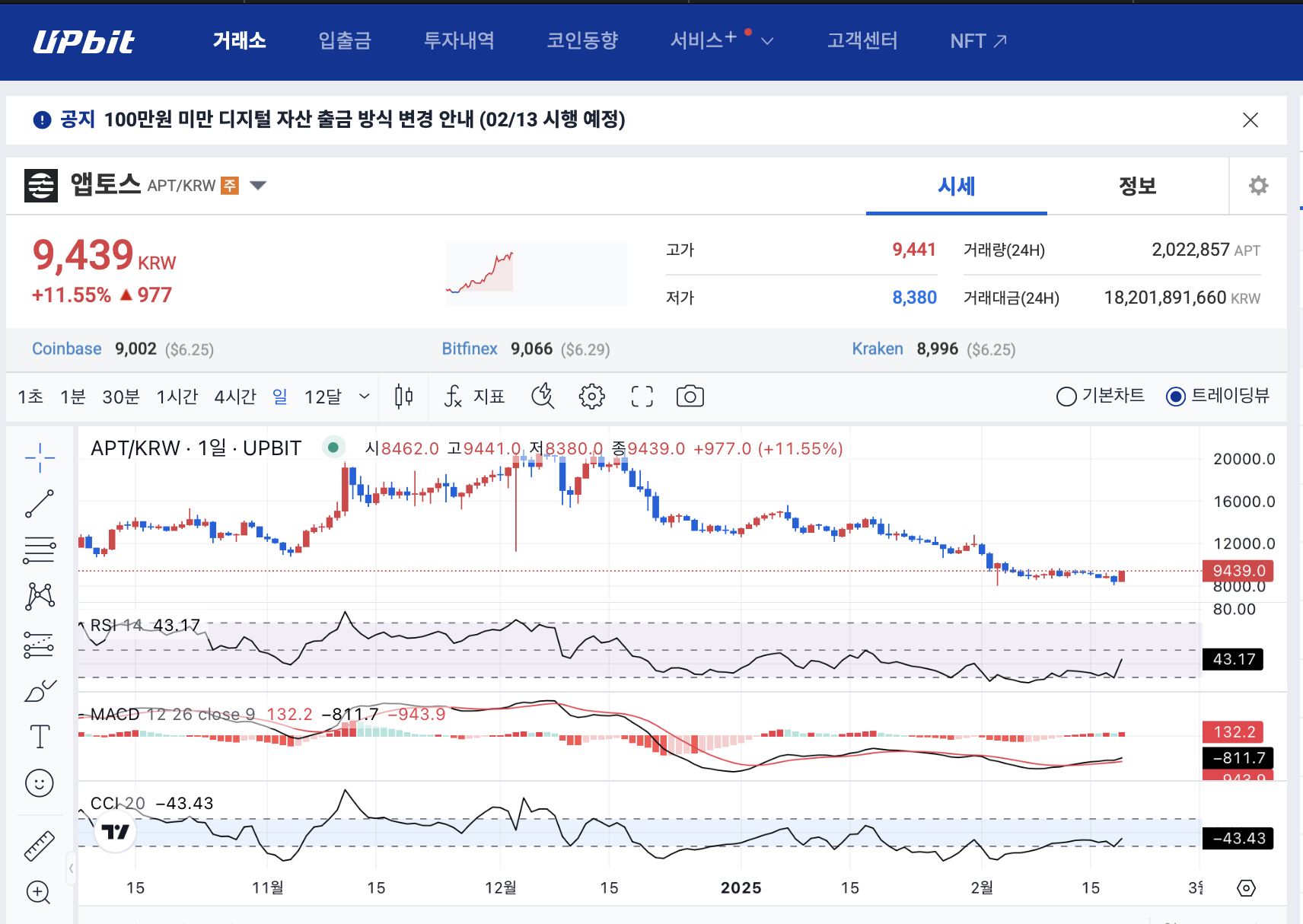The height and width of the screenshot is (924, 1303).
Task: Open the 입출금 menu
Action: (x=345, y=40)
